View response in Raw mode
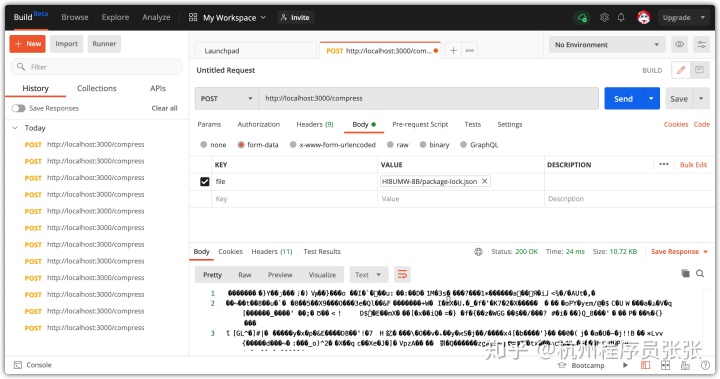Viewport: 720px width, 379px height. (x=245, y=275)
